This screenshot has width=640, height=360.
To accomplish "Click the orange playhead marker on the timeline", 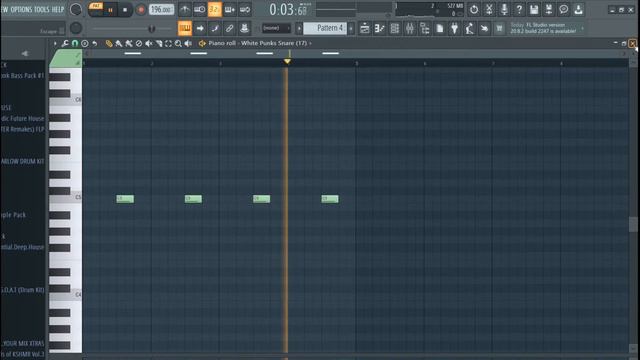I will click(x=287, y=61).
